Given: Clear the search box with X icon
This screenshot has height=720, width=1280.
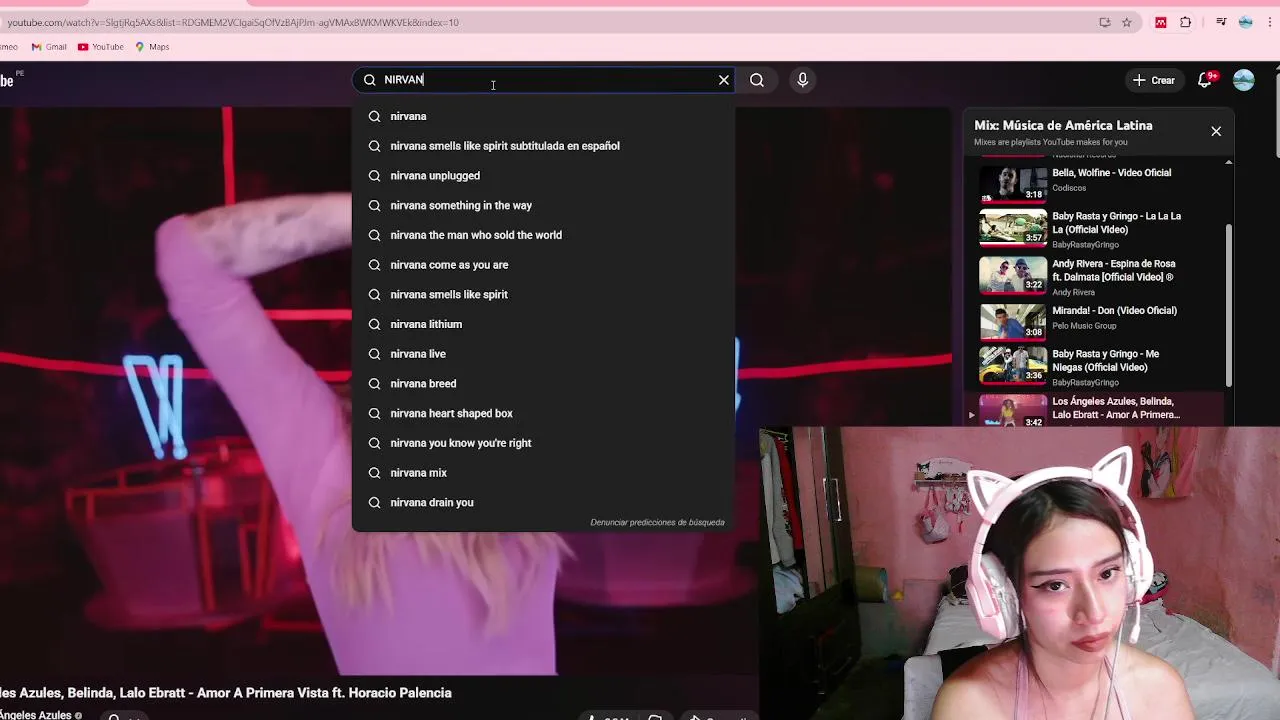Looking at the screenshot, I should tap(724, 80).
